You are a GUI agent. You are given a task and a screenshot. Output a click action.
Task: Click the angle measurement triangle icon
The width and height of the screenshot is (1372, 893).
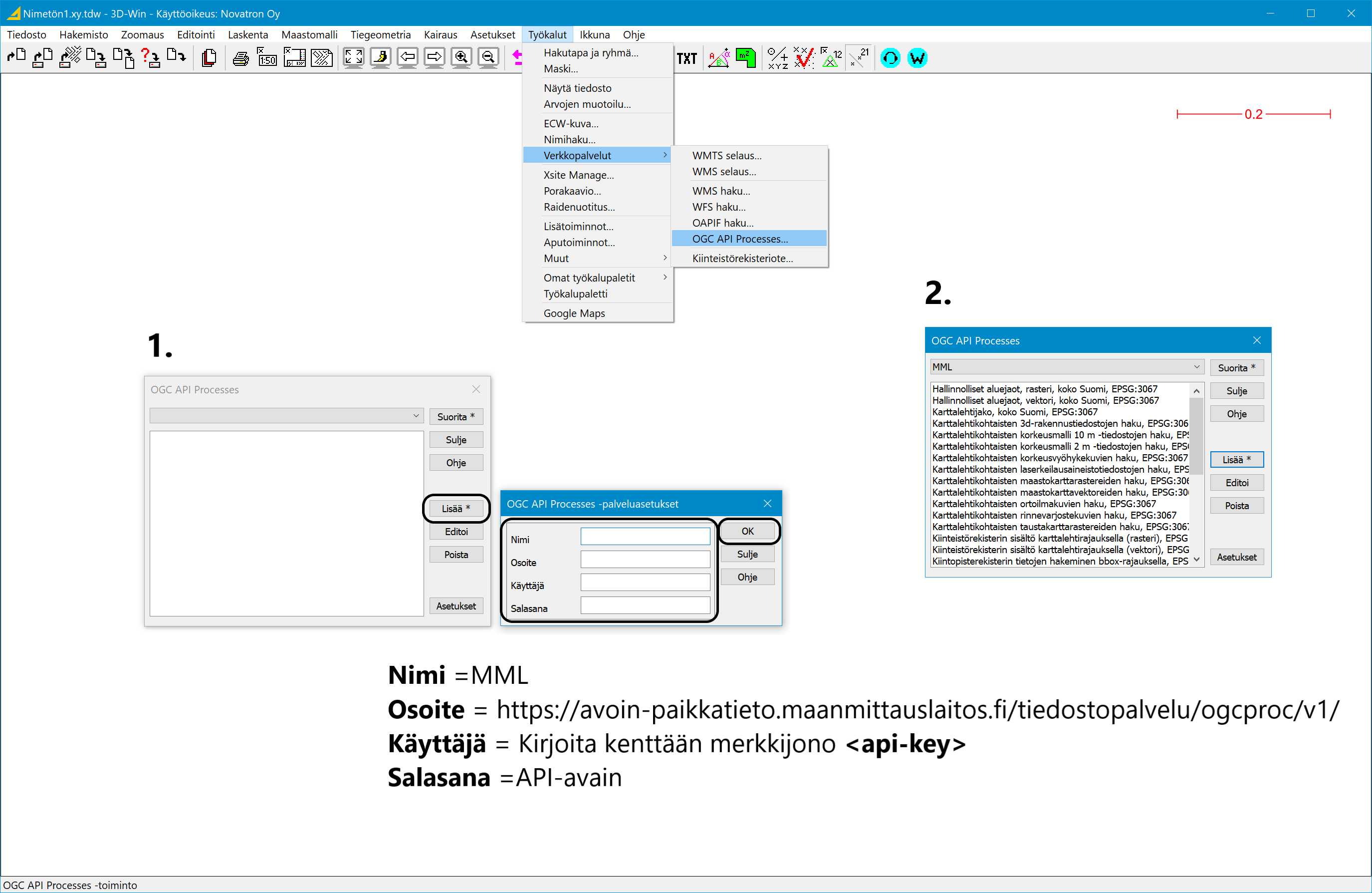coord(718,58)
